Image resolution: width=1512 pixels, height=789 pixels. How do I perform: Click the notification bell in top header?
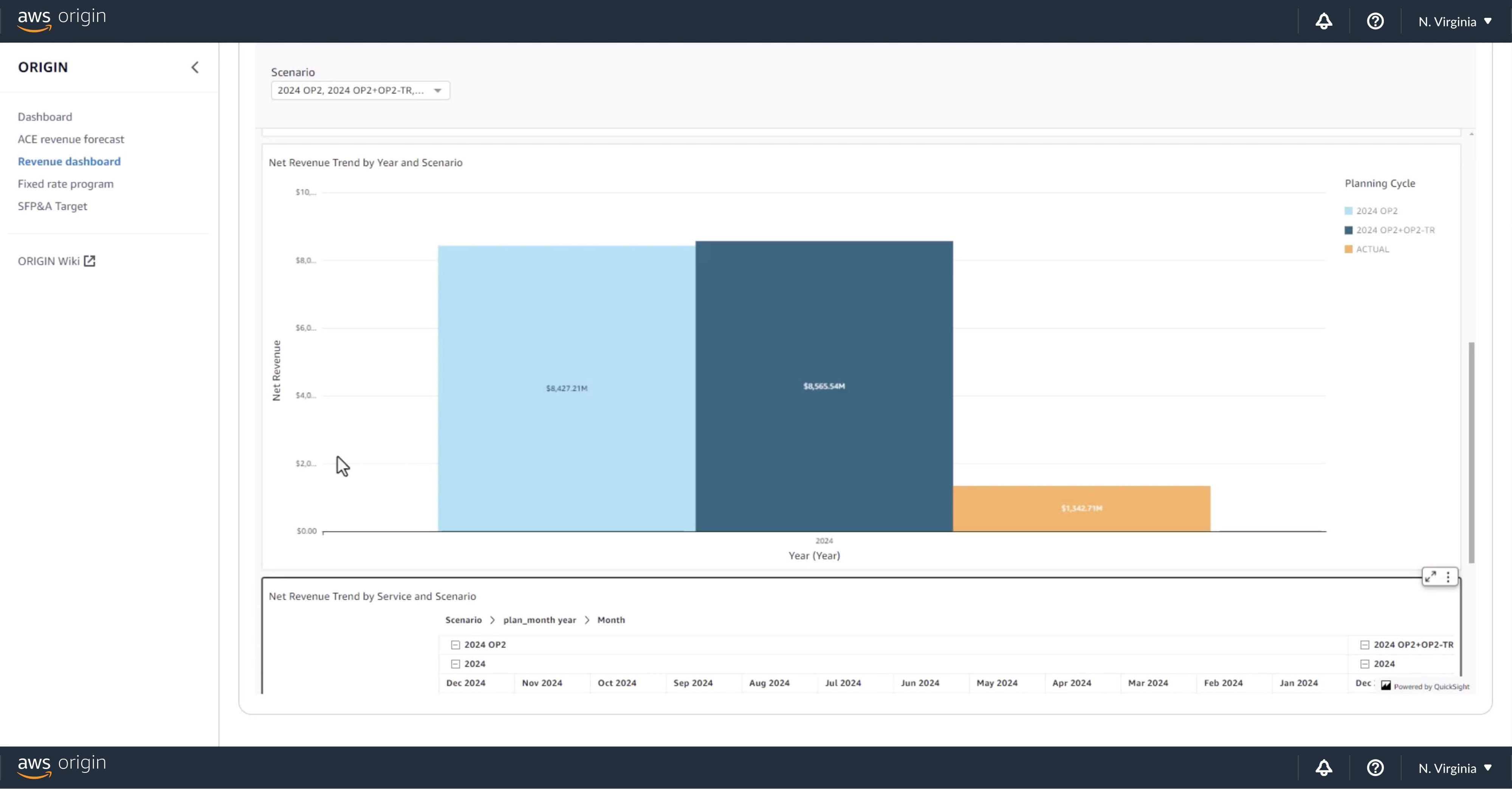click(x=1324, y=22)
